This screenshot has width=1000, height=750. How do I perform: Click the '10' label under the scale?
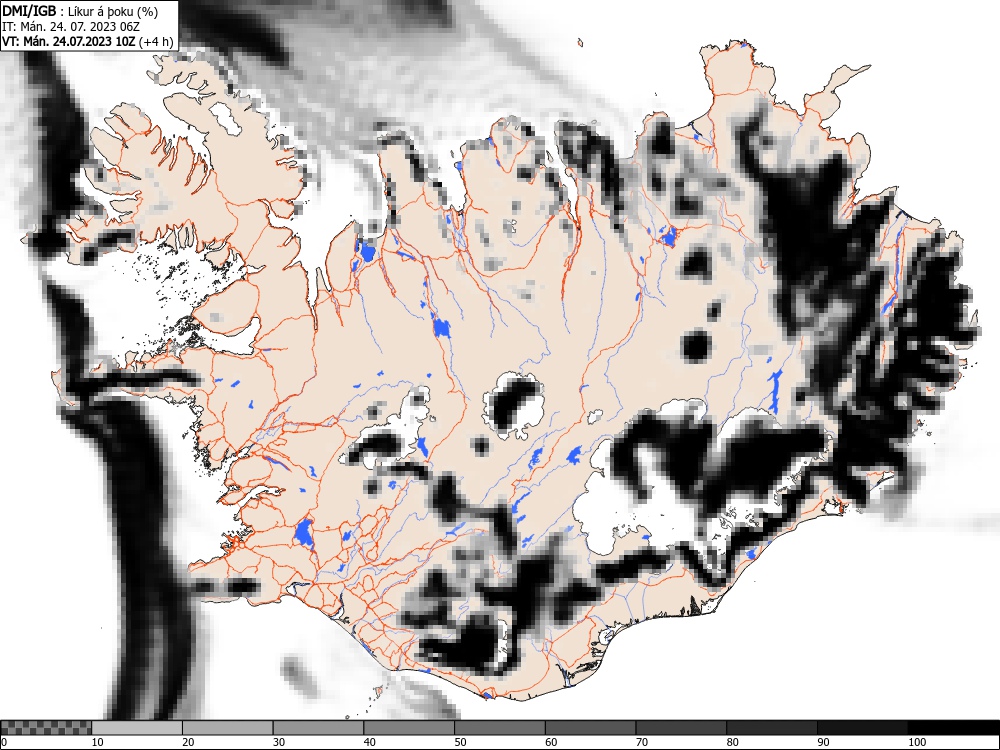click(98, 742)
